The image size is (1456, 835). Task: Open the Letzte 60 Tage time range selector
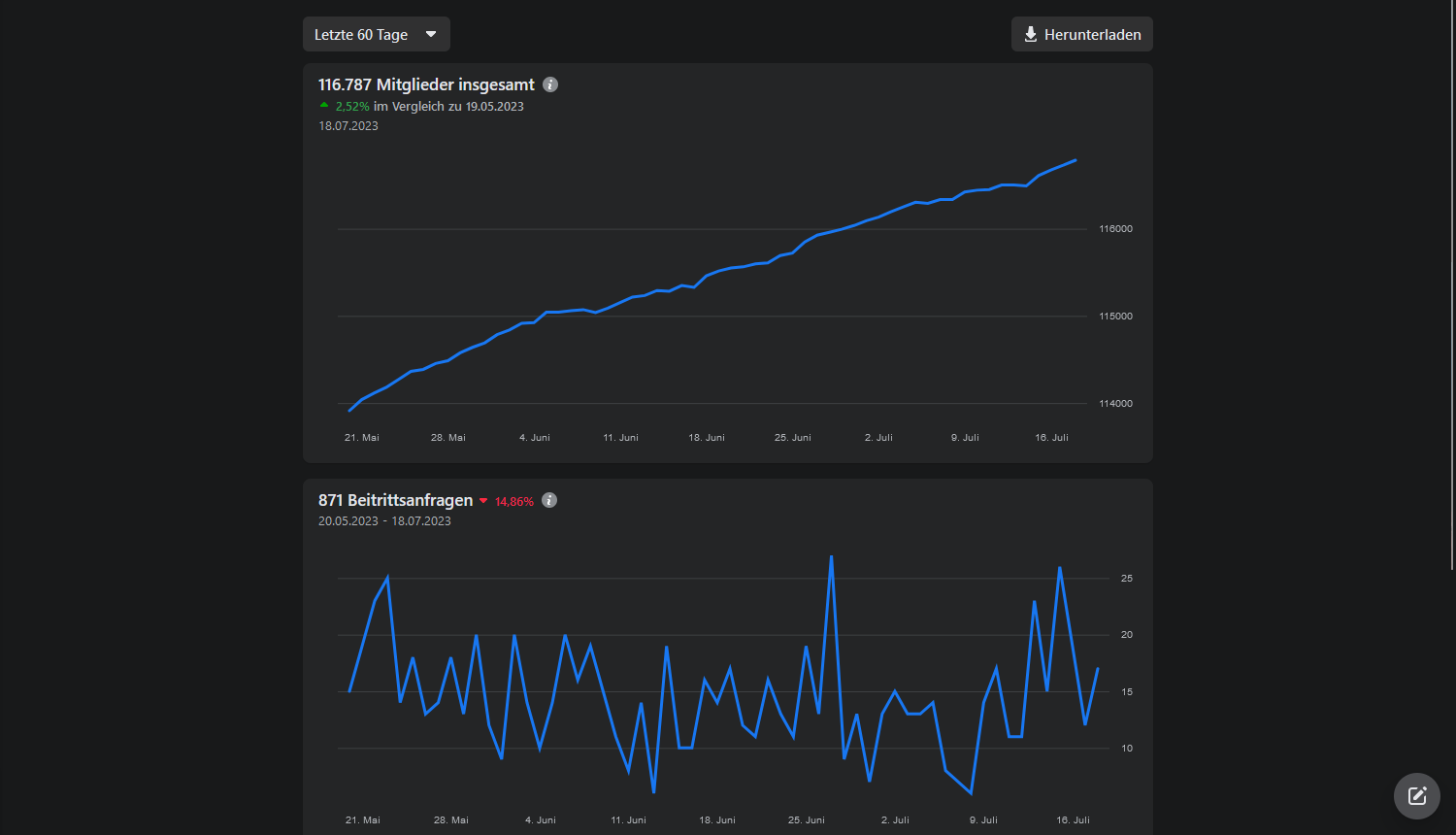click(x=377, y=34)
